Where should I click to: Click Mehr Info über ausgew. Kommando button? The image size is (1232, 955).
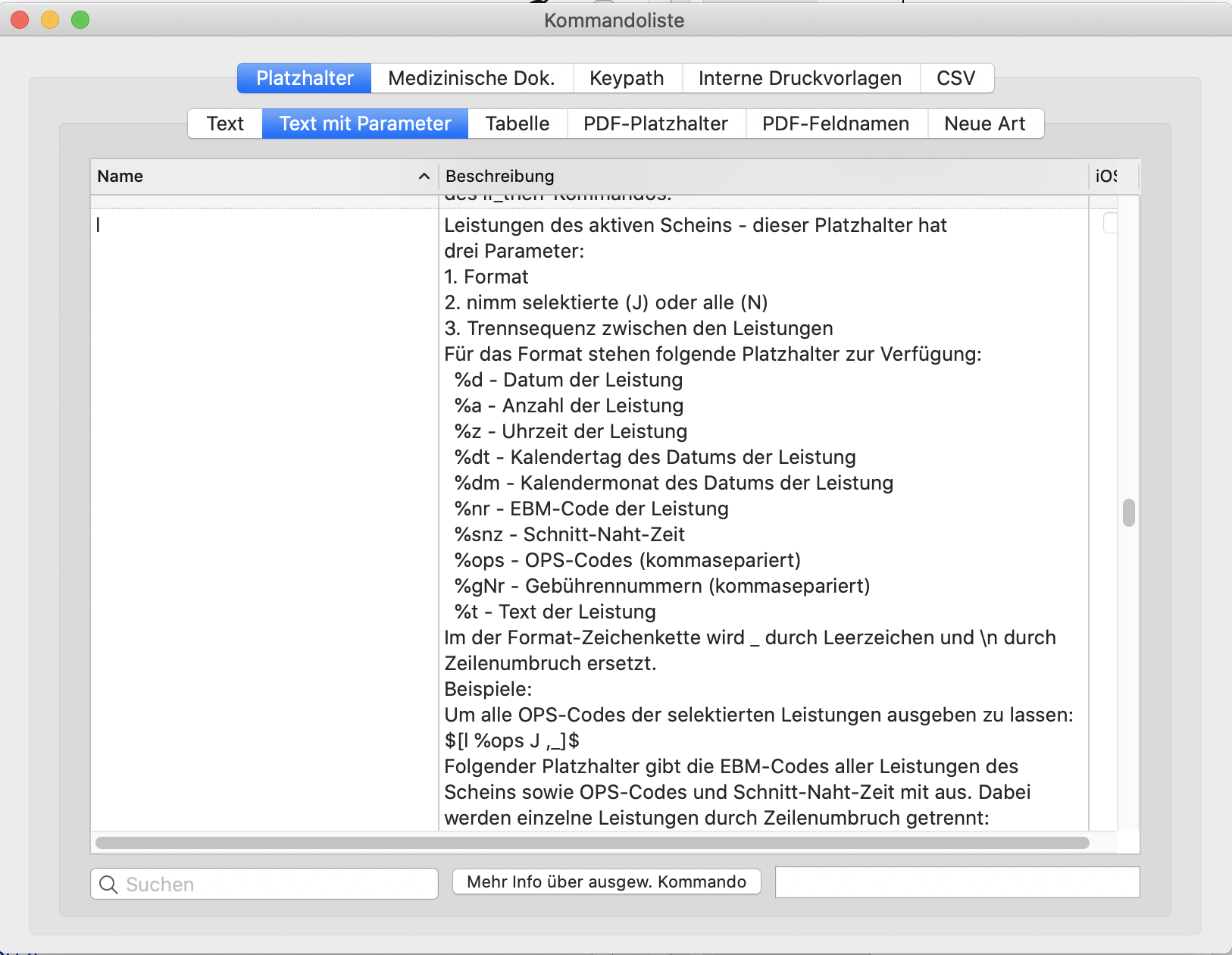pyautogui.click(x=607, y=881)
